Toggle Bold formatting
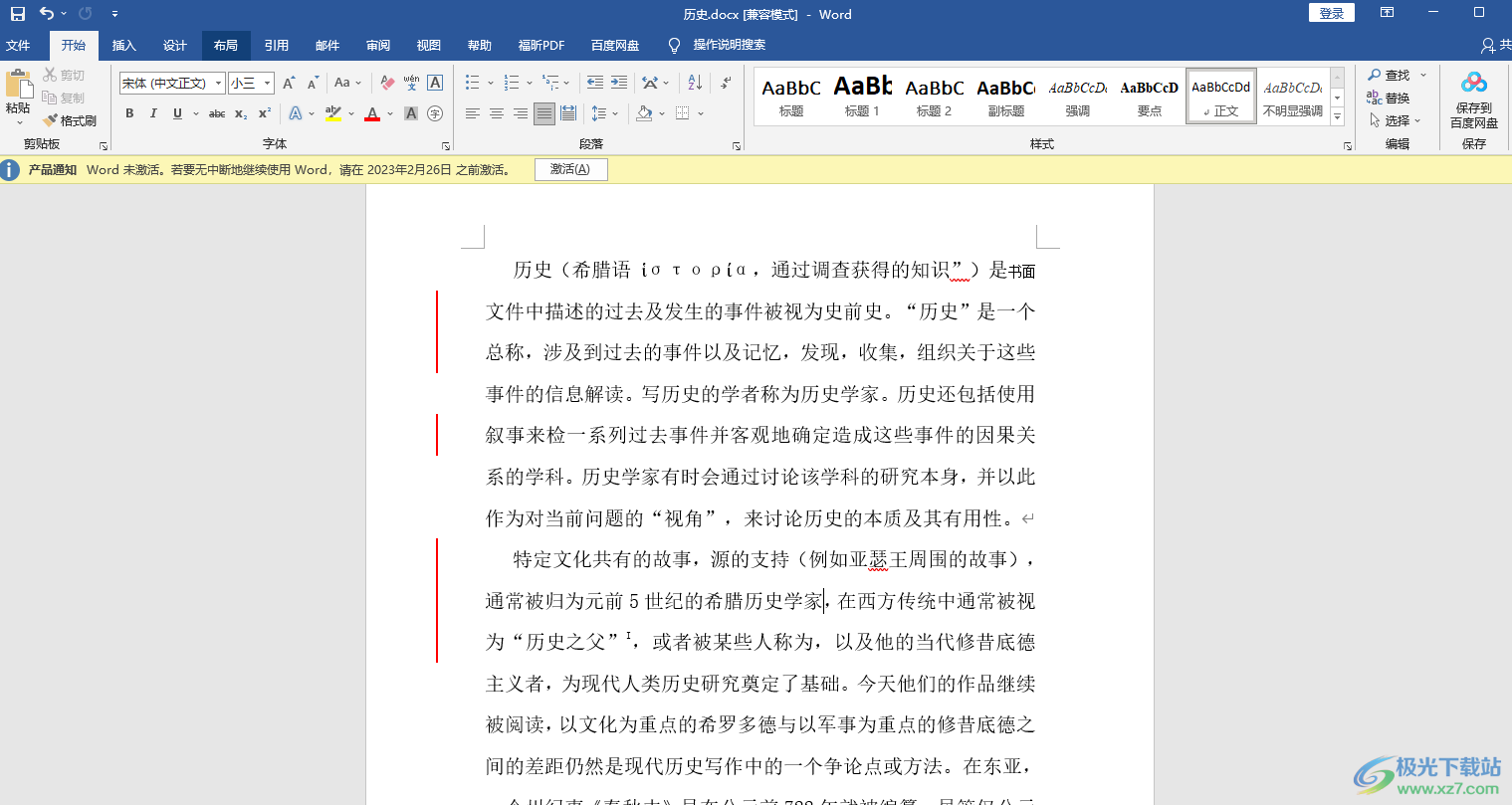 129,113
